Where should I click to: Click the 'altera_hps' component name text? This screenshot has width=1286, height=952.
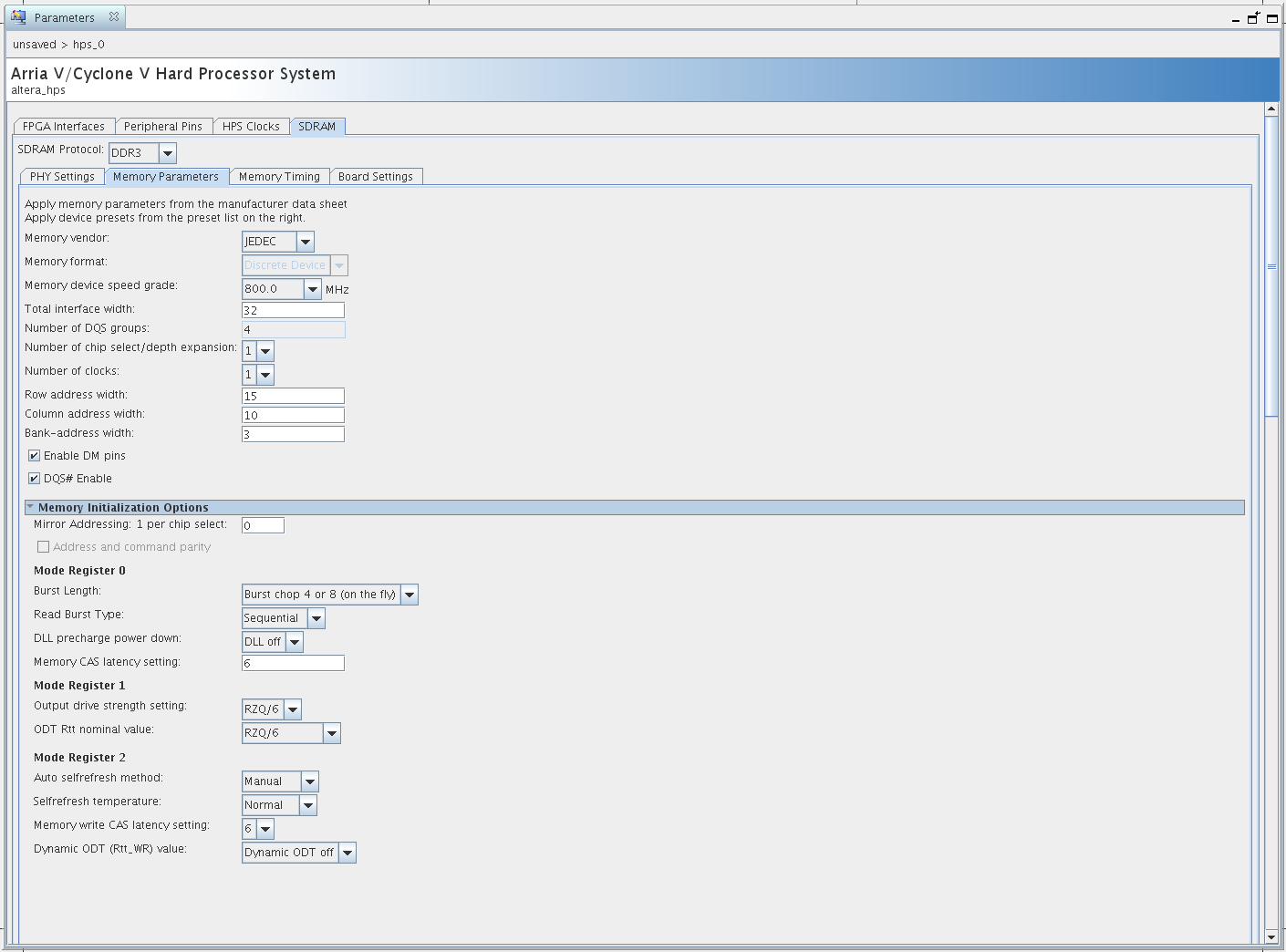point(38,90)
